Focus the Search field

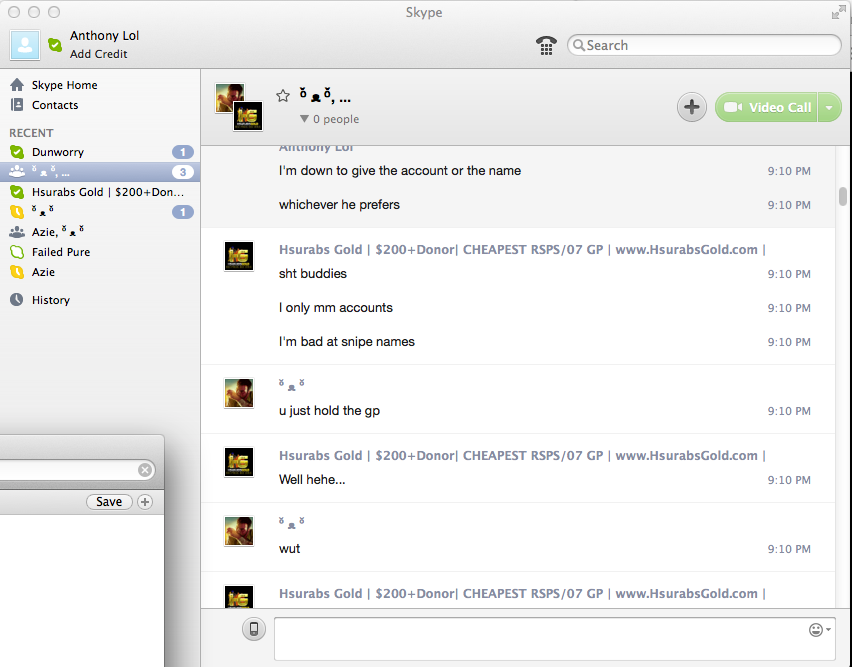click(704, 45)
